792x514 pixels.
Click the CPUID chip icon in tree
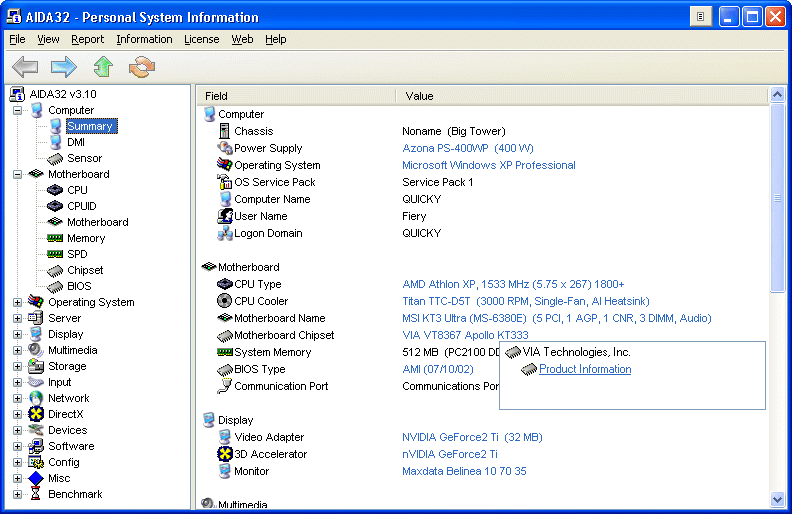pyautogui.click(x=55, y=206)
